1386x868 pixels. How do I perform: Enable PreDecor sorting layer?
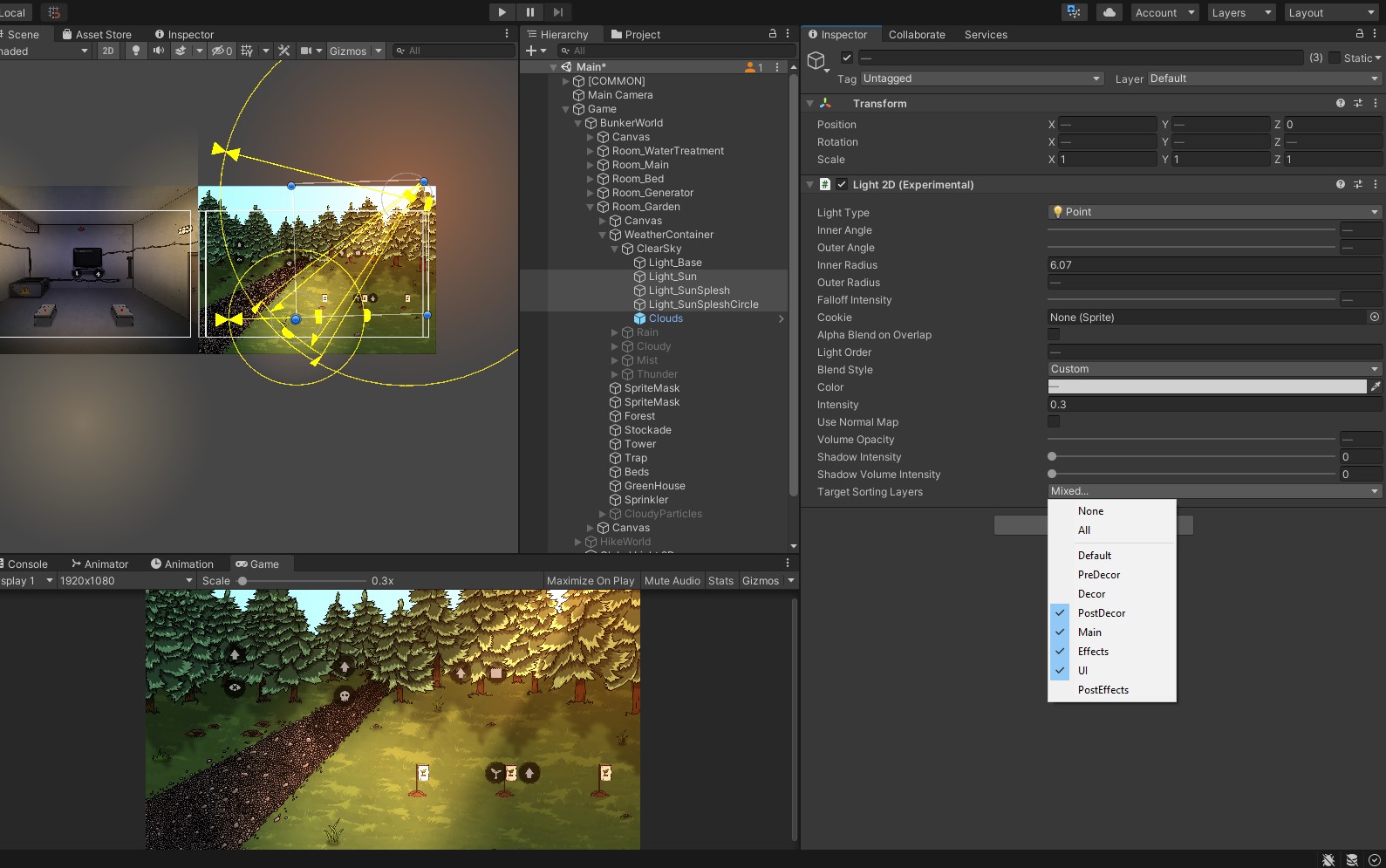click(x=1112, y=575)
